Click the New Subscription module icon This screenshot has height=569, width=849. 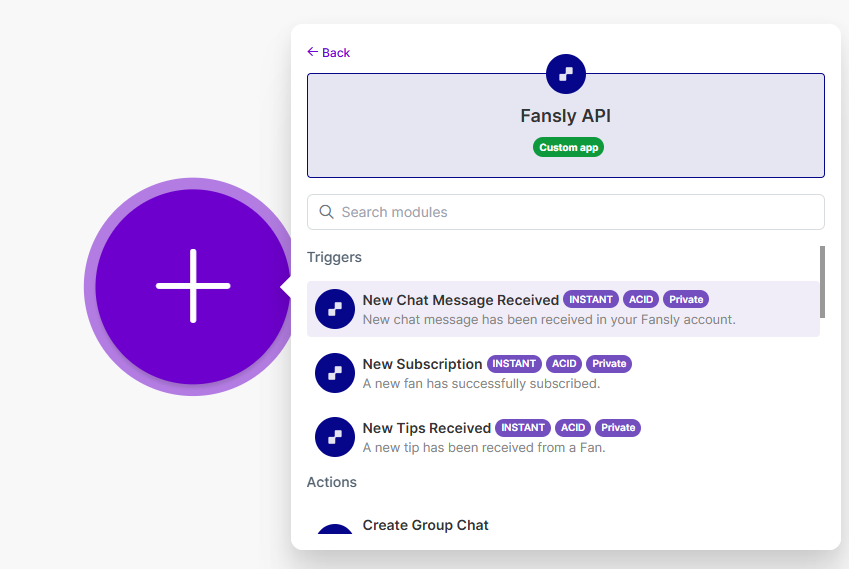point(335,373)
